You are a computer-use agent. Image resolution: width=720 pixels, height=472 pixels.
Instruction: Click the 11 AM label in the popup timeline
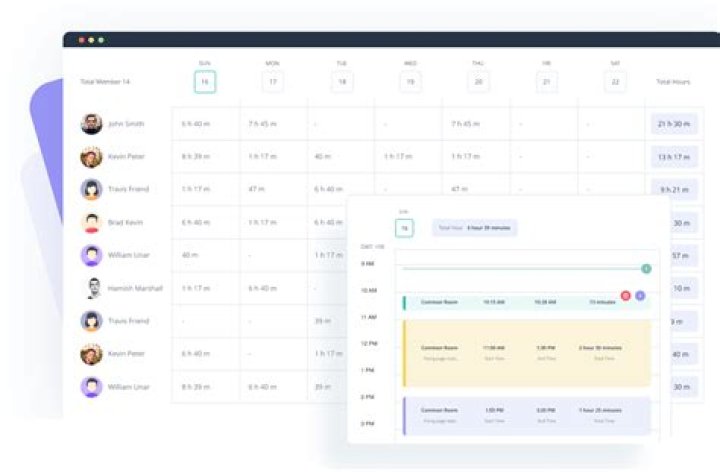369,317
